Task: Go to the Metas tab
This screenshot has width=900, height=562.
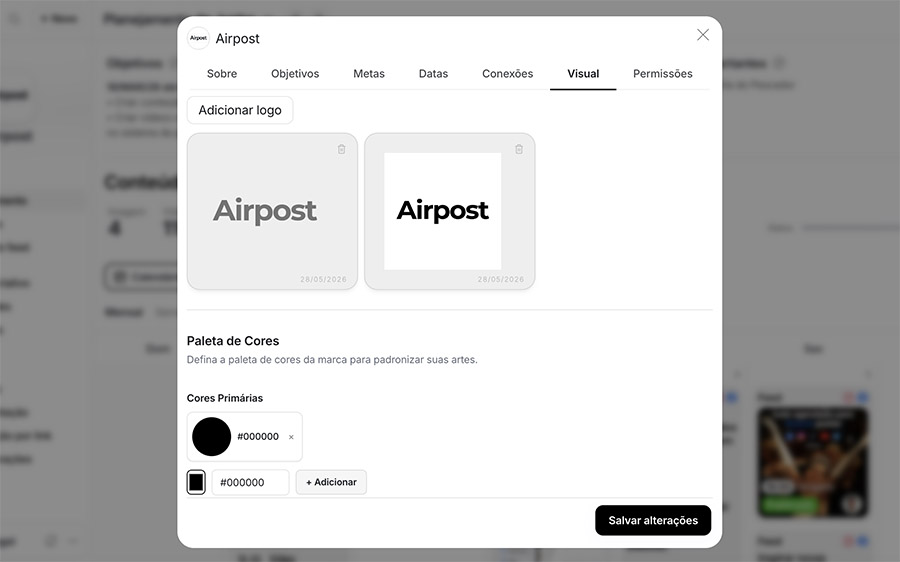Action: click(x=369, y=73)
